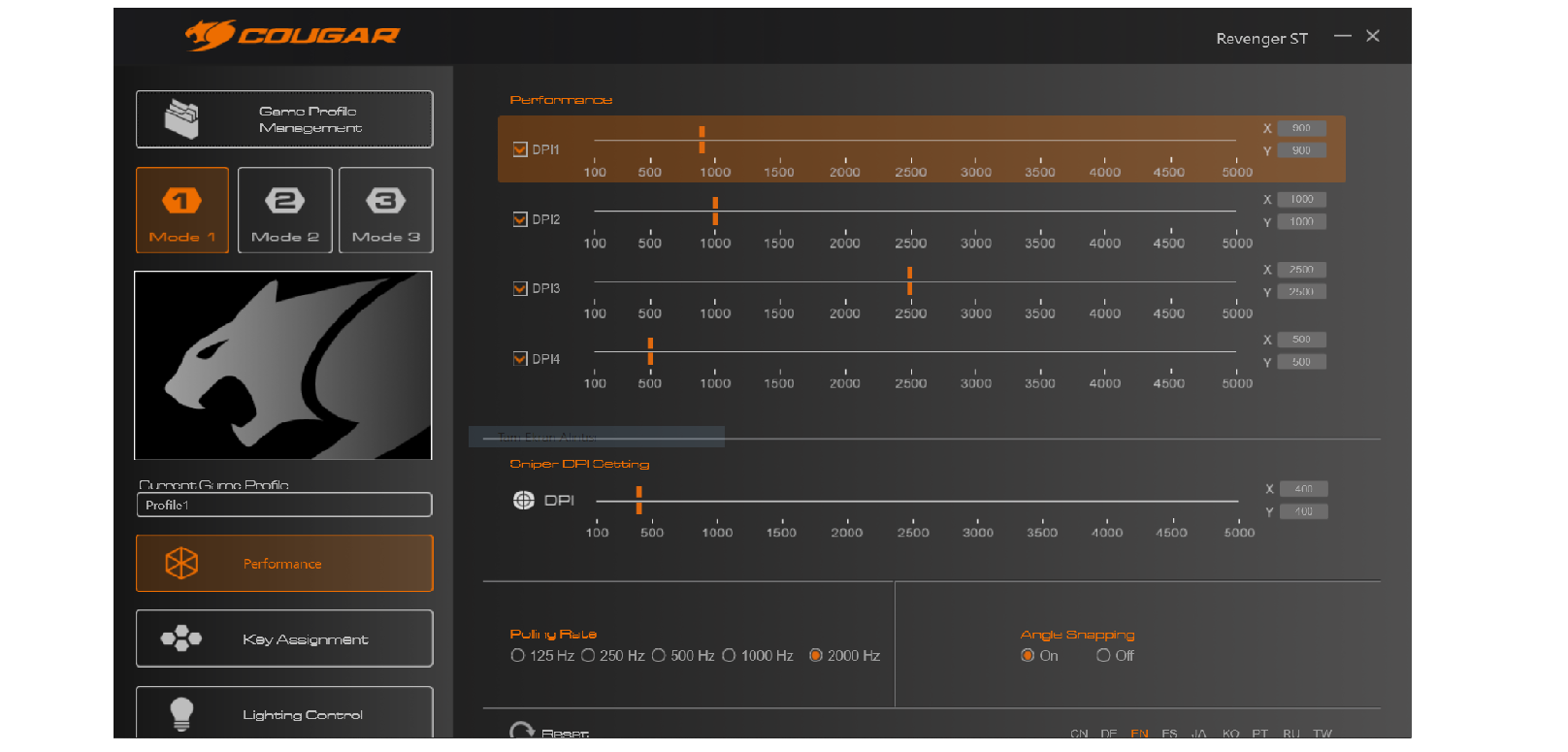Select 125 Hz polling rate
Image resolution: width=1568 pixels, height=752 pixels.
518,656
